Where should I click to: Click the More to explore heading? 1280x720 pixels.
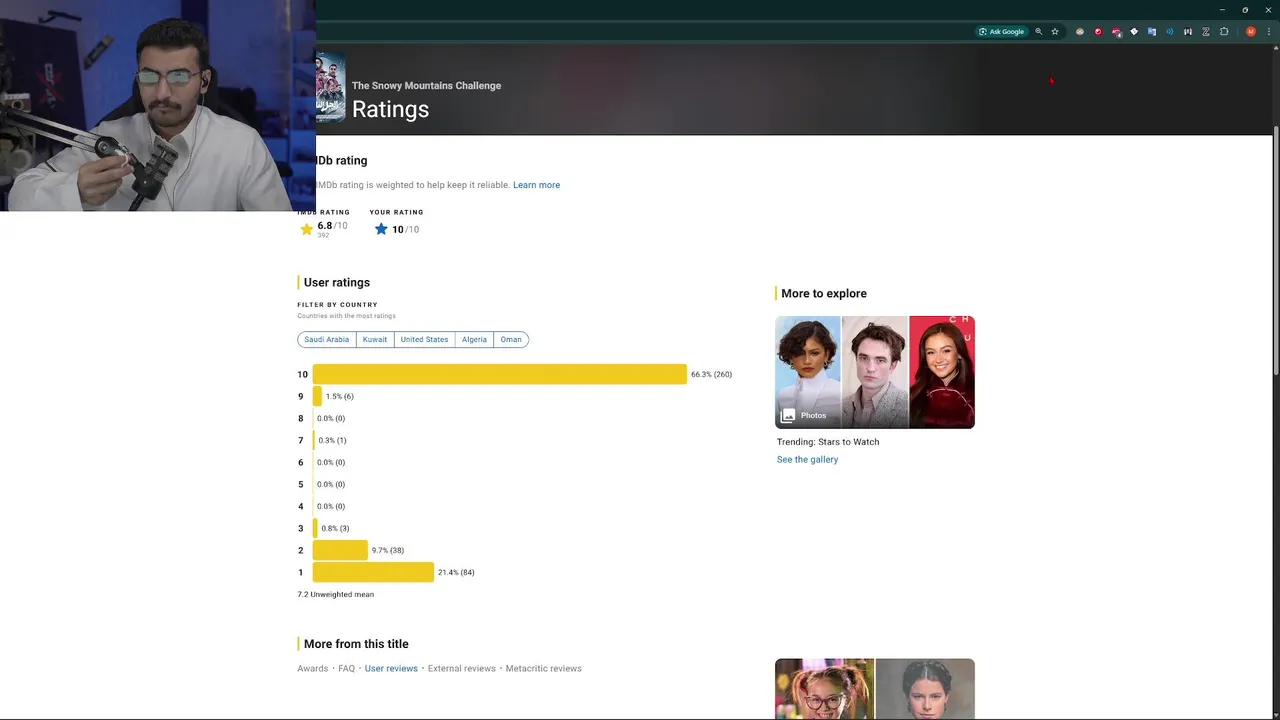tap(824, 294)
